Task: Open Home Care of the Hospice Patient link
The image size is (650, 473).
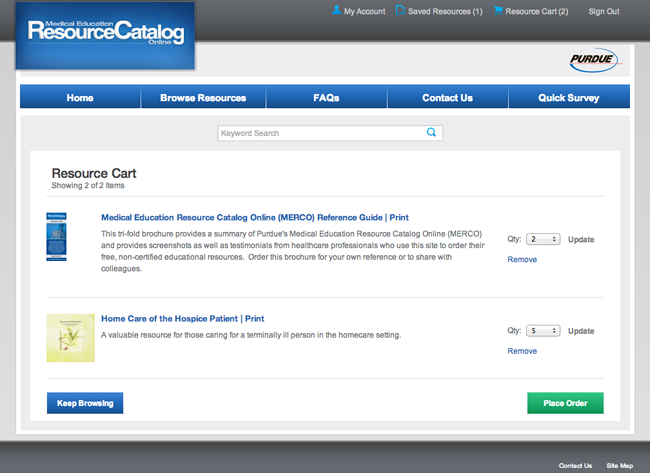Action: [x=183, y=318]
